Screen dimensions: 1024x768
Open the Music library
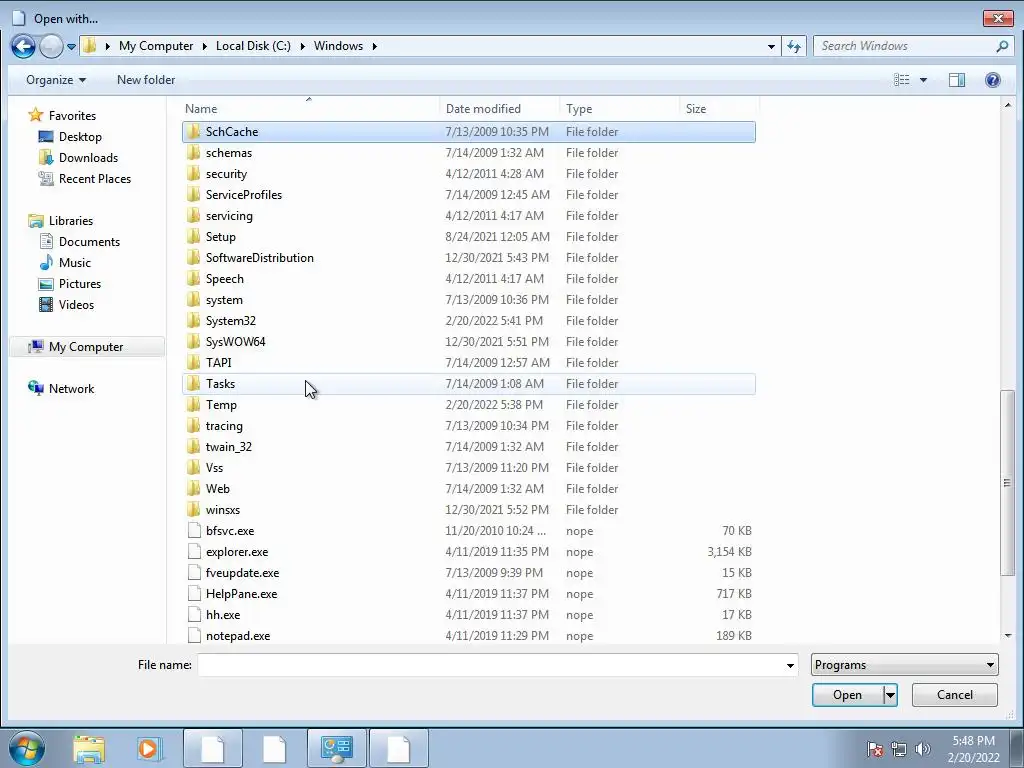tap(65, 263)
